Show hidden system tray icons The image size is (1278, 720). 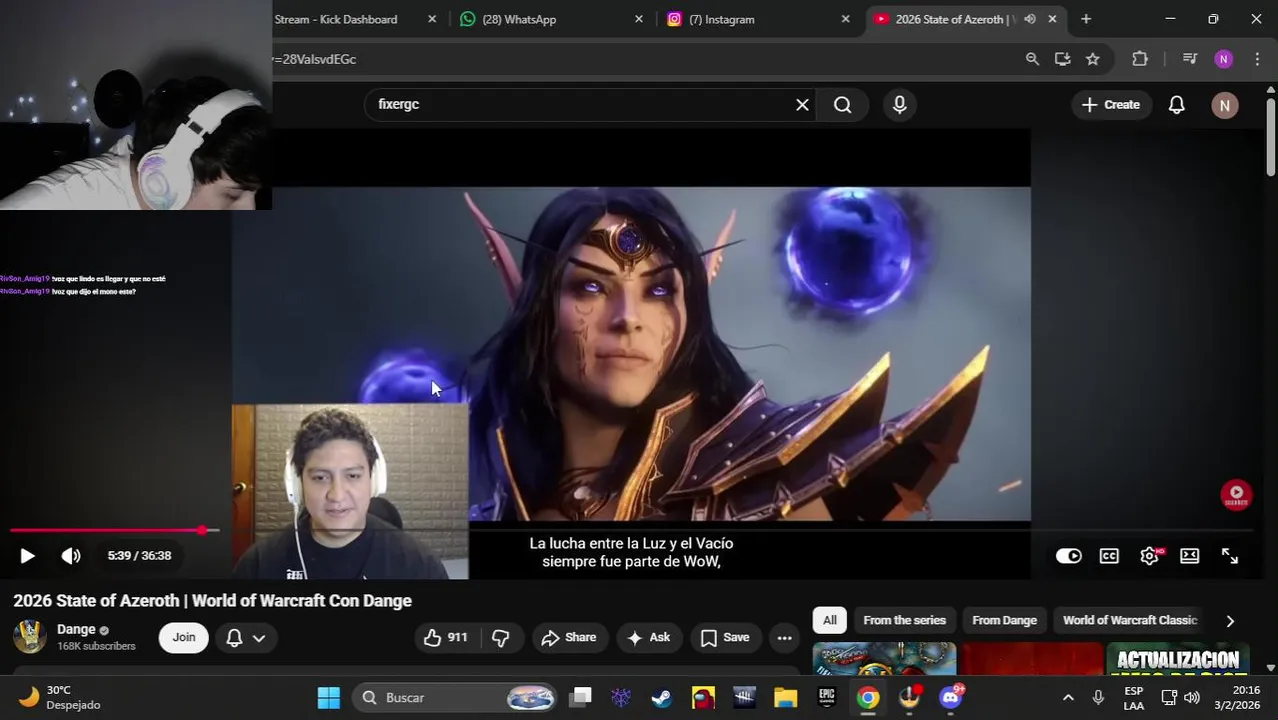pyautogui.click(x=1068, y=698)
